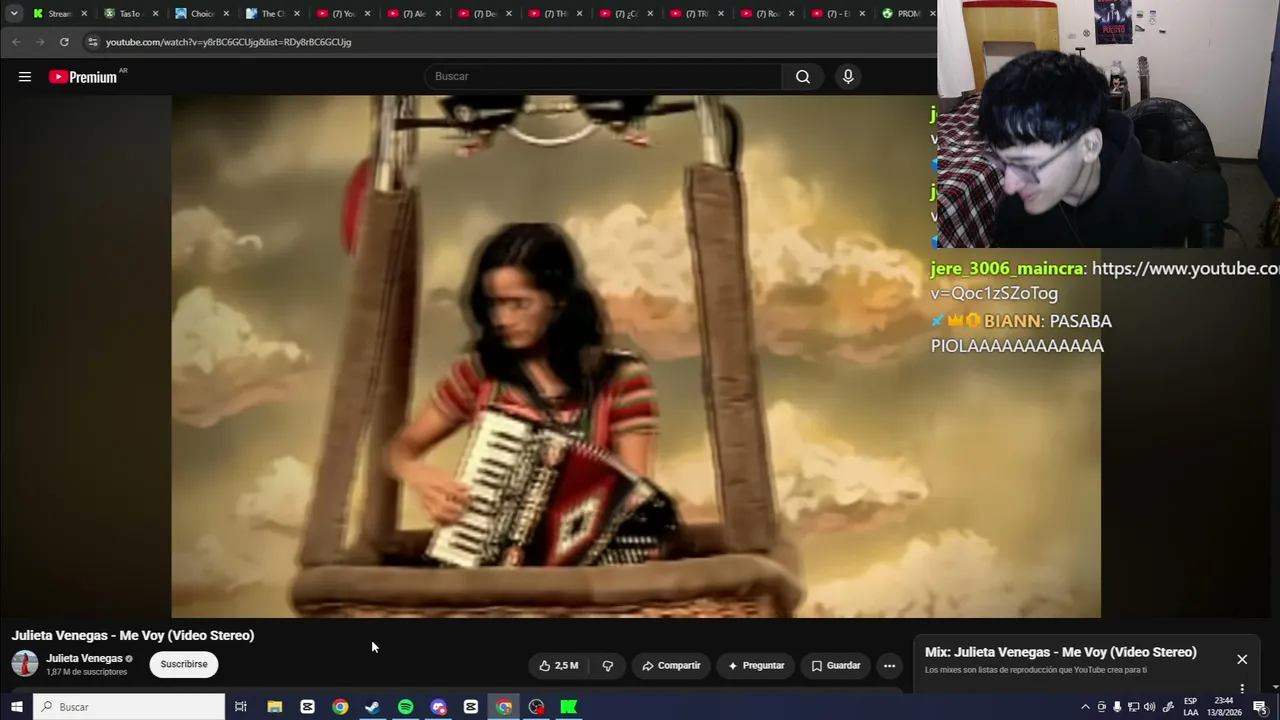Switch to the active Chrome taskbar window
This screenshot has width=1280, height=720.
(504, 707)
